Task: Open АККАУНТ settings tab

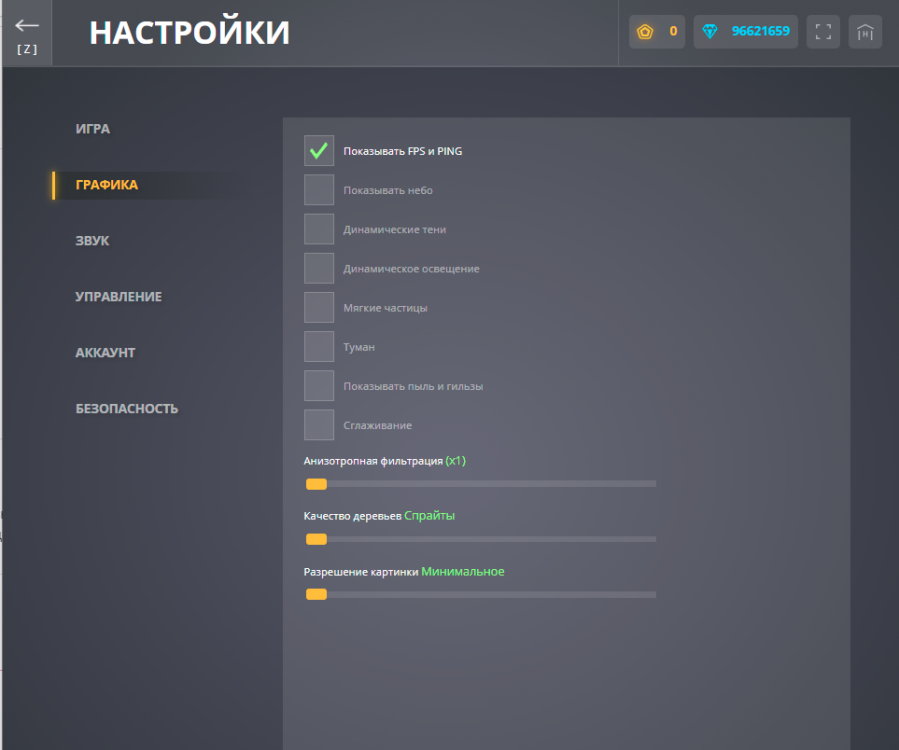Action: point(105,353)
